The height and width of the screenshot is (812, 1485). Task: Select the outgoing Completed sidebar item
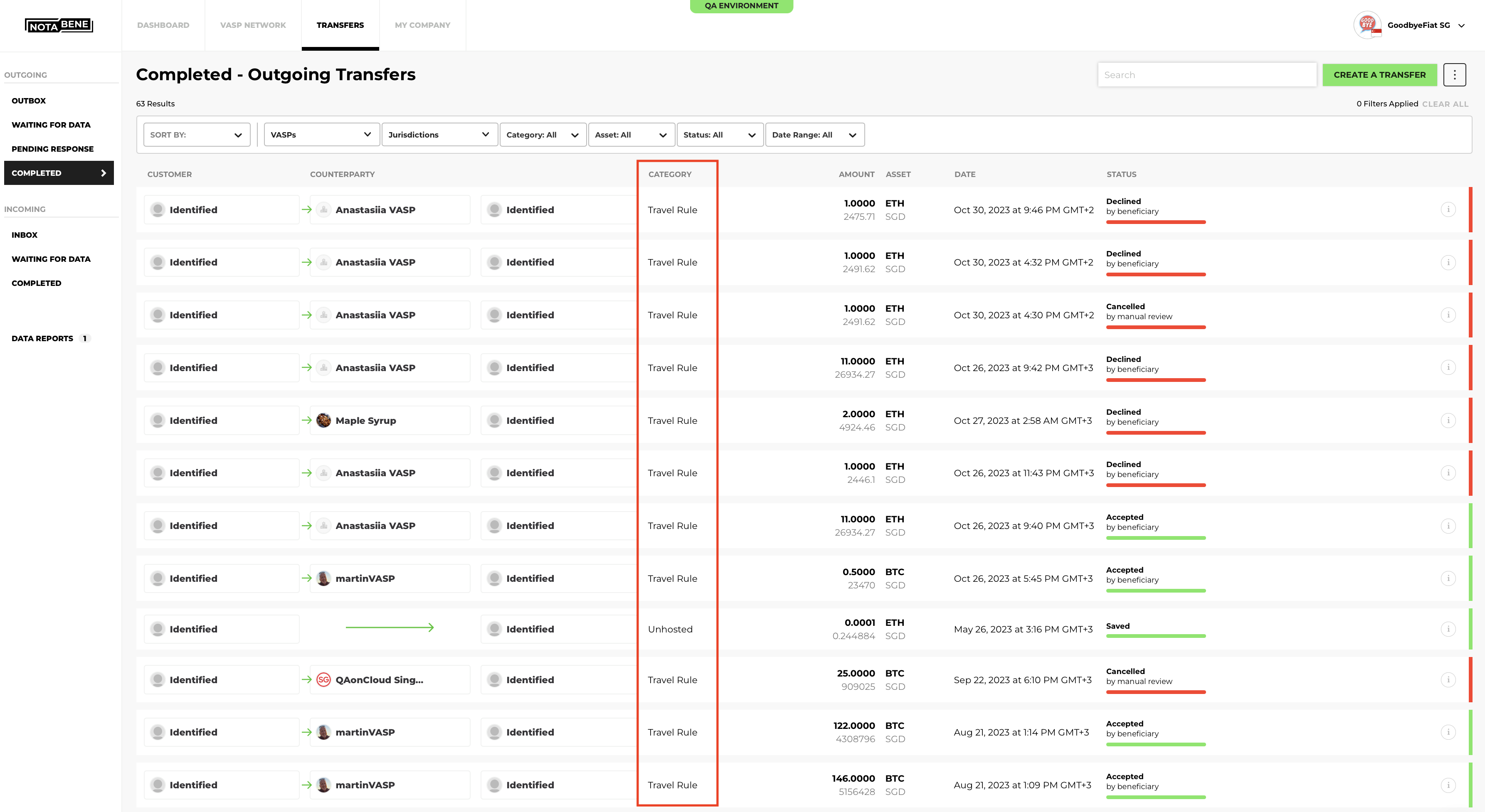tap(59, 173)
